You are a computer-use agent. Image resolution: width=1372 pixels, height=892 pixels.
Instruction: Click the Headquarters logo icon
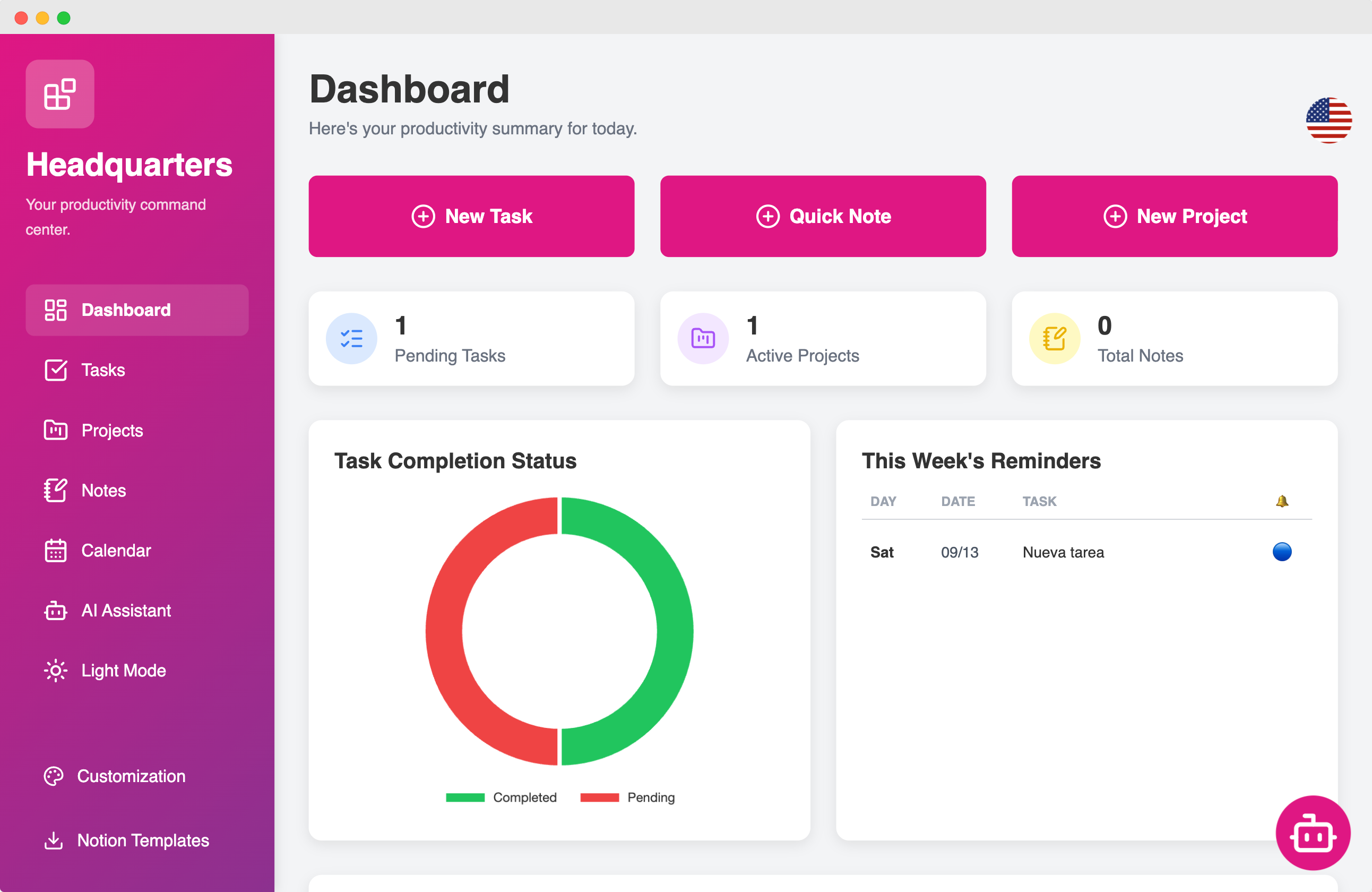point(60,94)
